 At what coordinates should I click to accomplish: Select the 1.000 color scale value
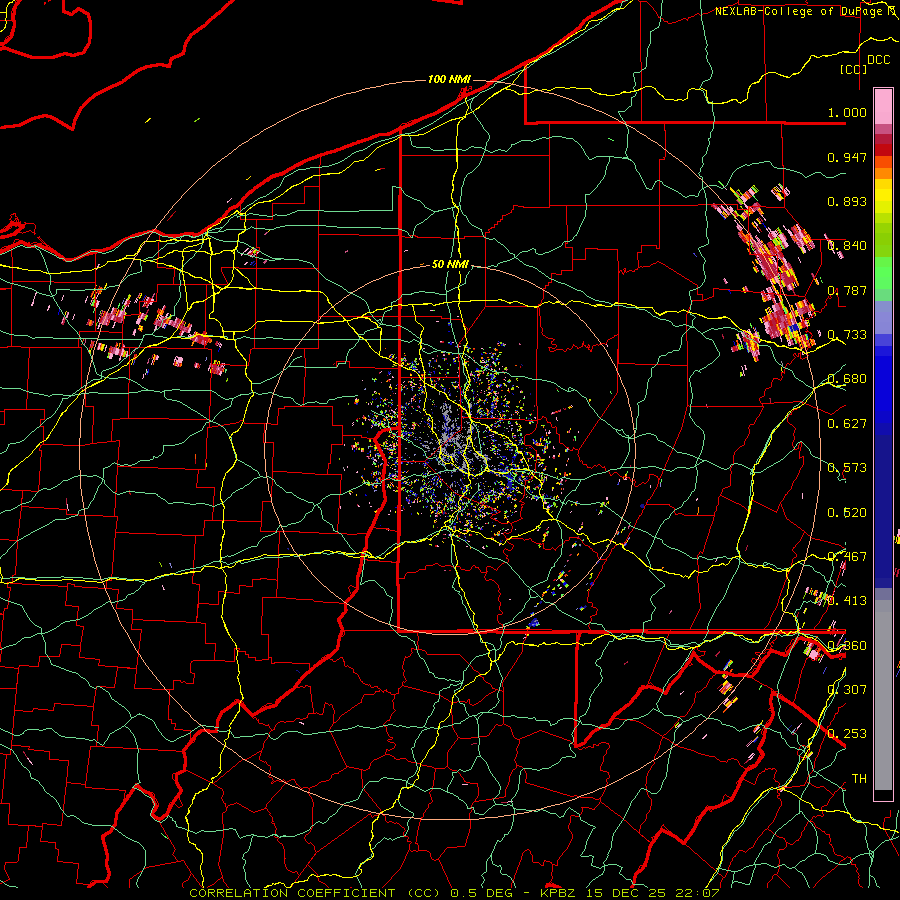[x=847, y=112]
